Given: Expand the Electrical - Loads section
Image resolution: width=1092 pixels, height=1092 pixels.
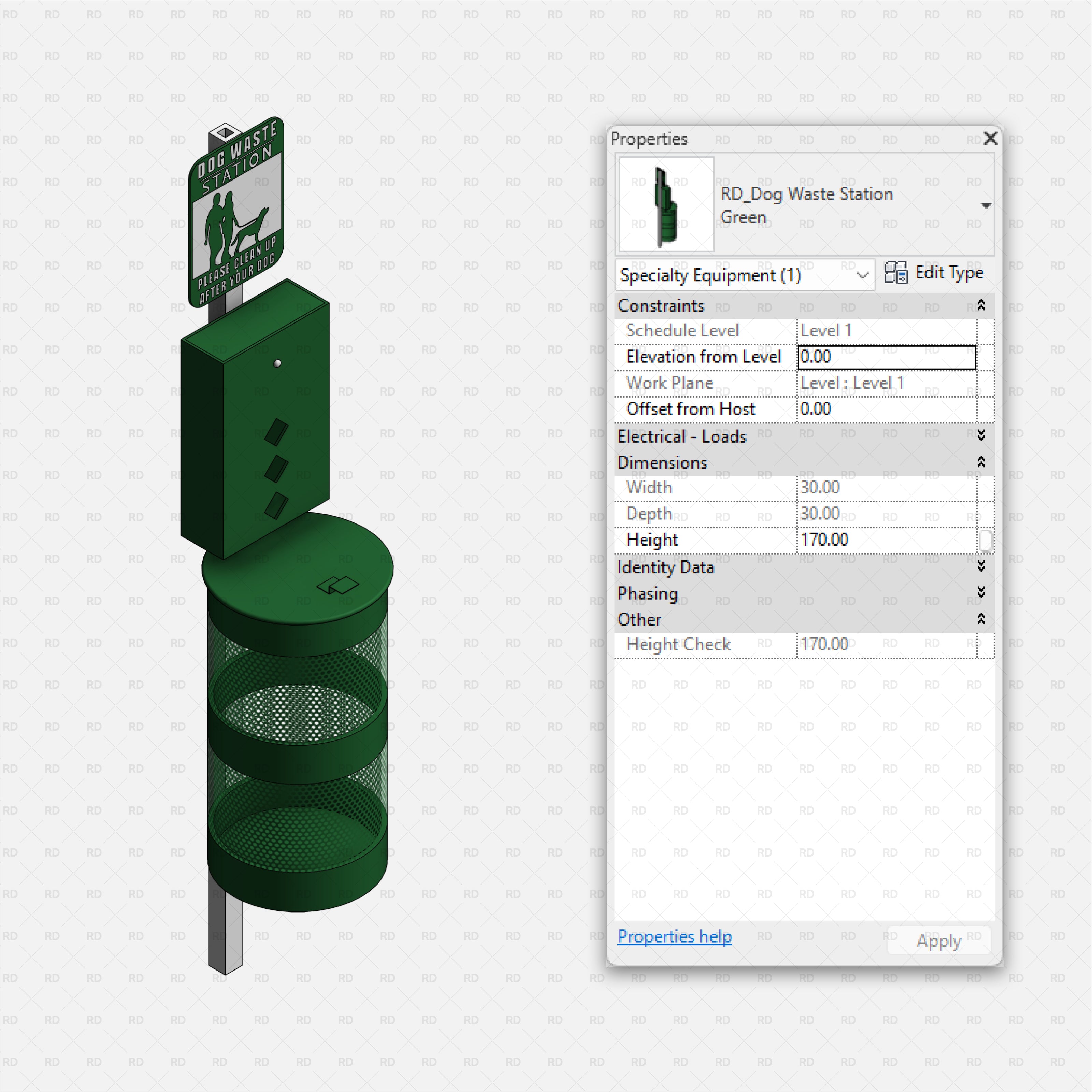Looking at the screenshot, I should coord(982,435).
